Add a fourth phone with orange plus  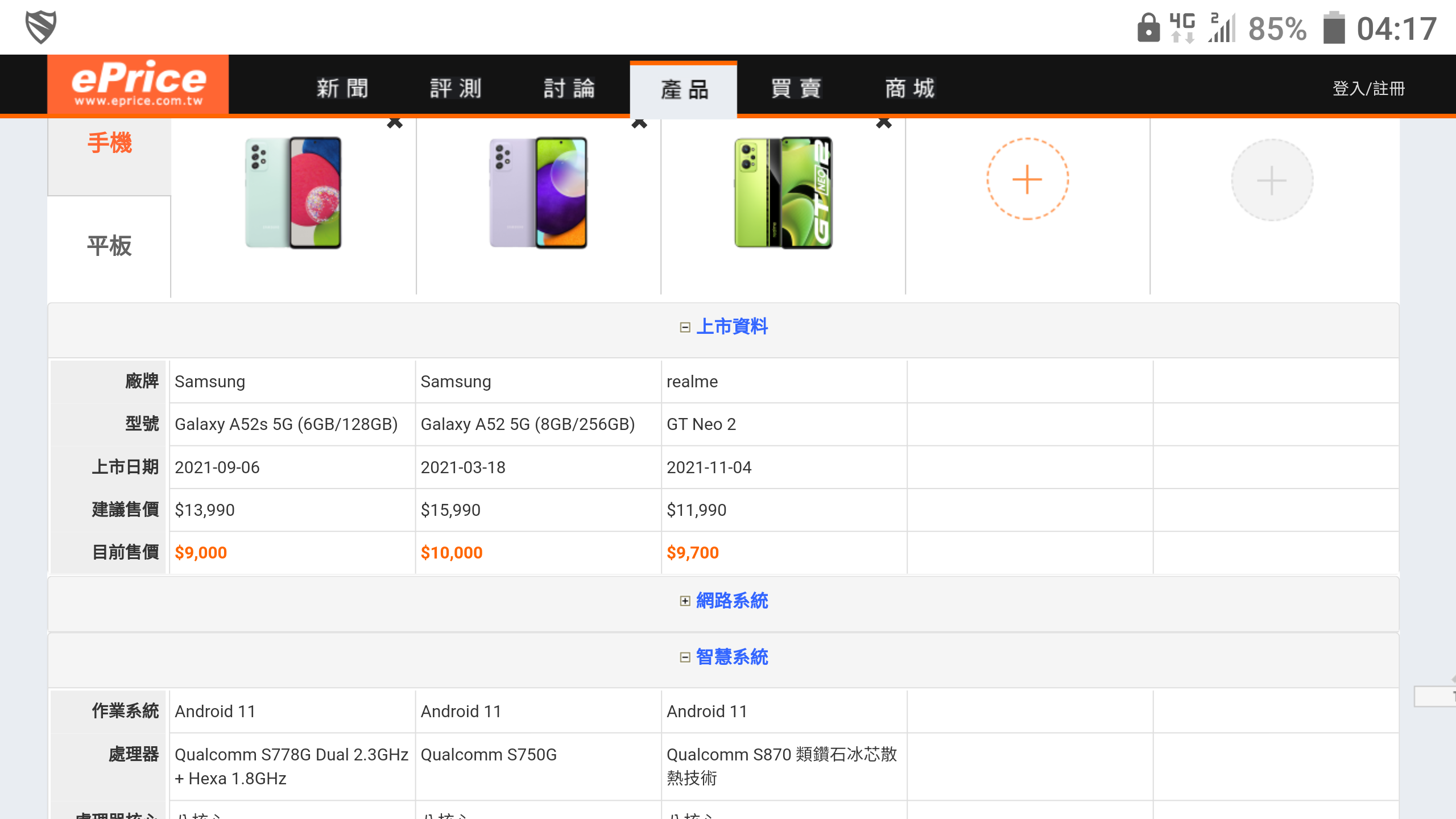[1027, 179]
